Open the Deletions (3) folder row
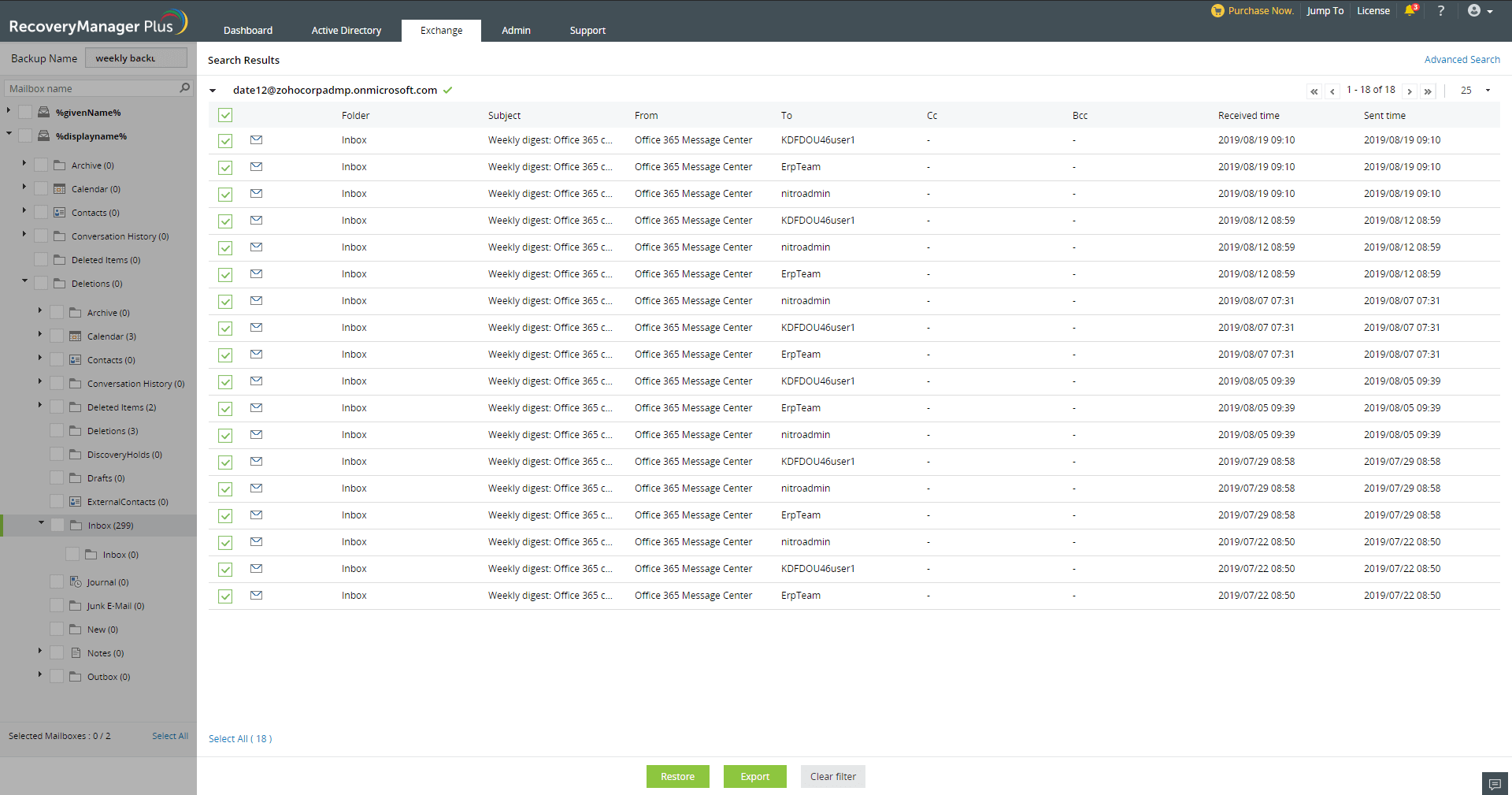Screen dimensions: 1512x795 click(113, 431)
